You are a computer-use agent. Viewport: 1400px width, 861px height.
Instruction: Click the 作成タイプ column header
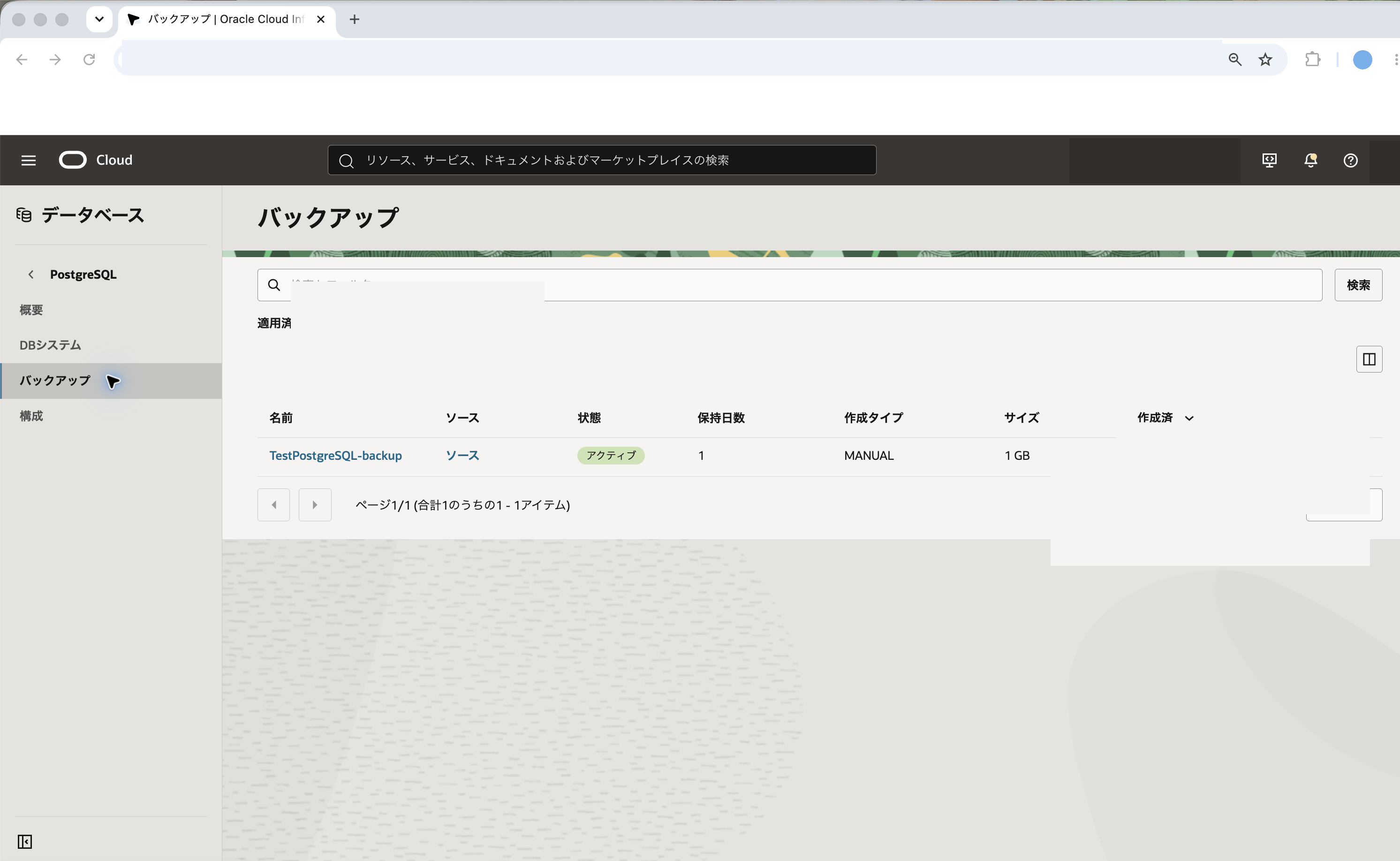pos(874,418)
